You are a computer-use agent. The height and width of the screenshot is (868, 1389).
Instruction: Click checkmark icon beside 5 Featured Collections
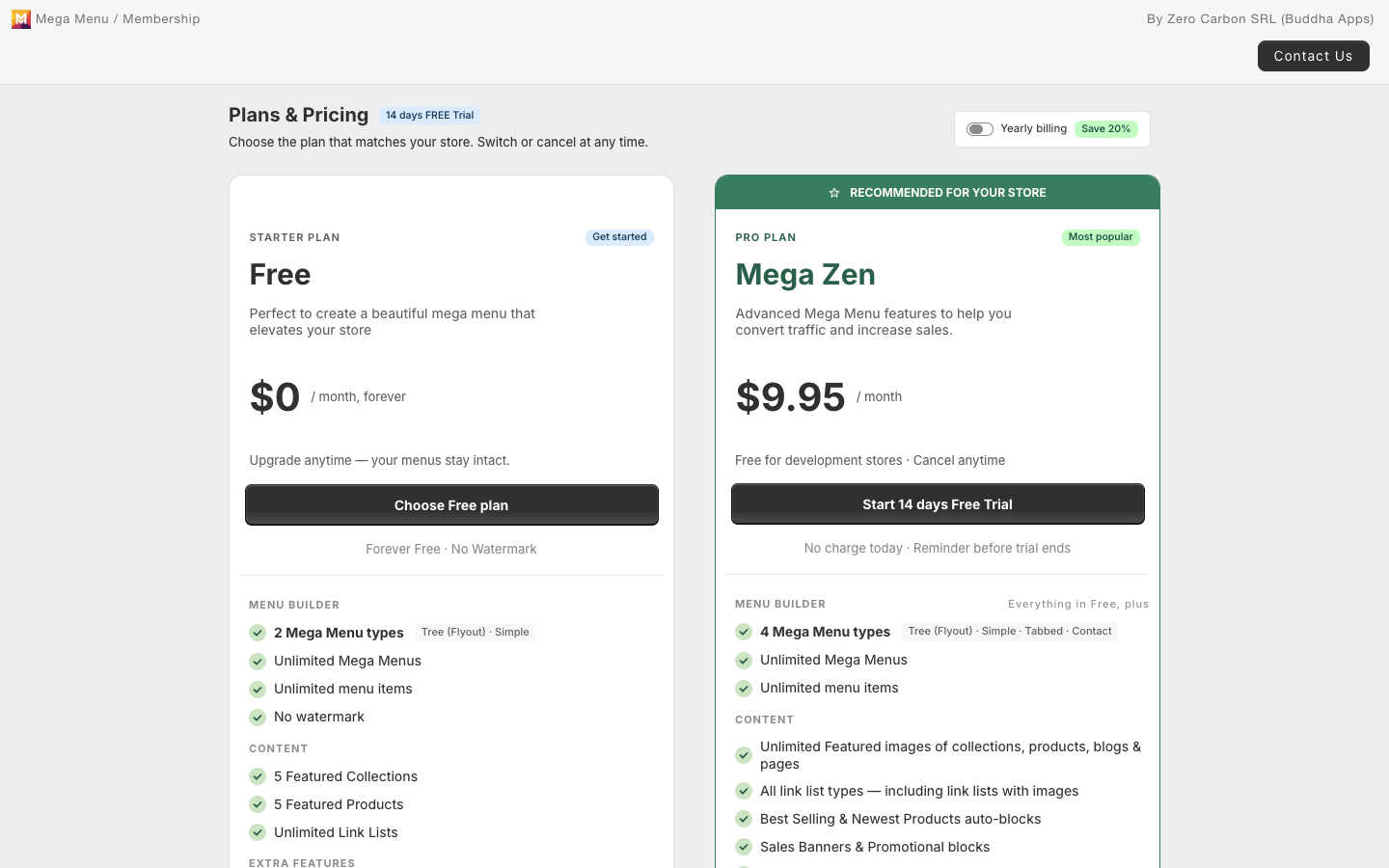(258, 776)
